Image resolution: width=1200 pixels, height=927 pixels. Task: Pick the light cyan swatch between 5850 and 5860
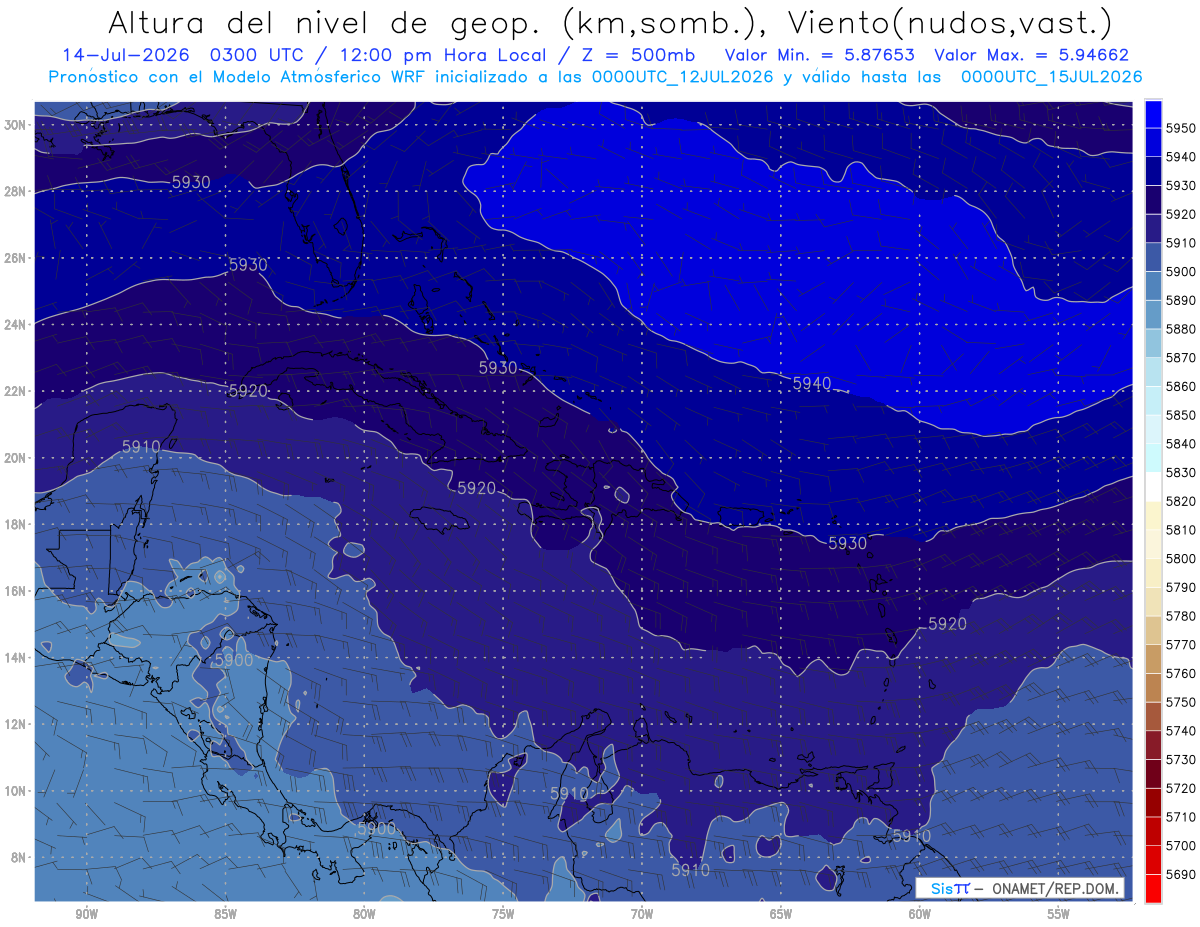pyautogui.click(x=1153, y=401)
